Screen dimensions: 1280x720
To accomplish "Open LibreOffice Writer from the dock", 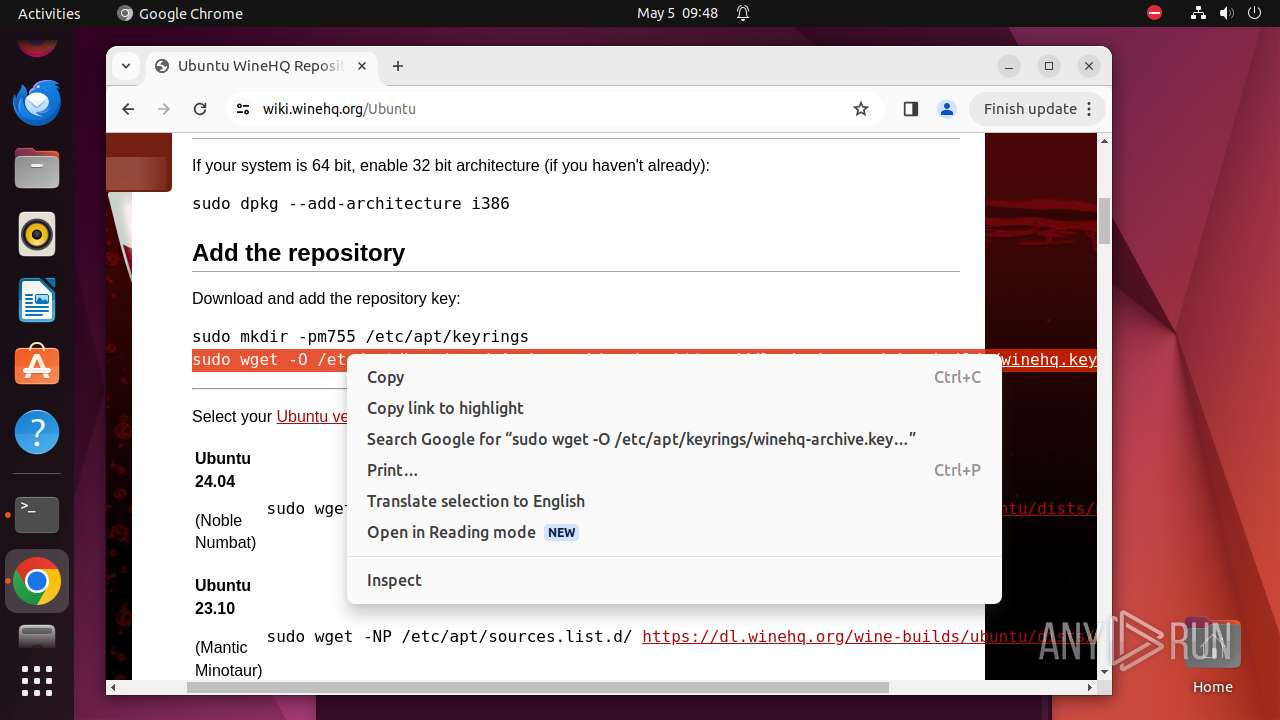I will (x=37, y=301).
